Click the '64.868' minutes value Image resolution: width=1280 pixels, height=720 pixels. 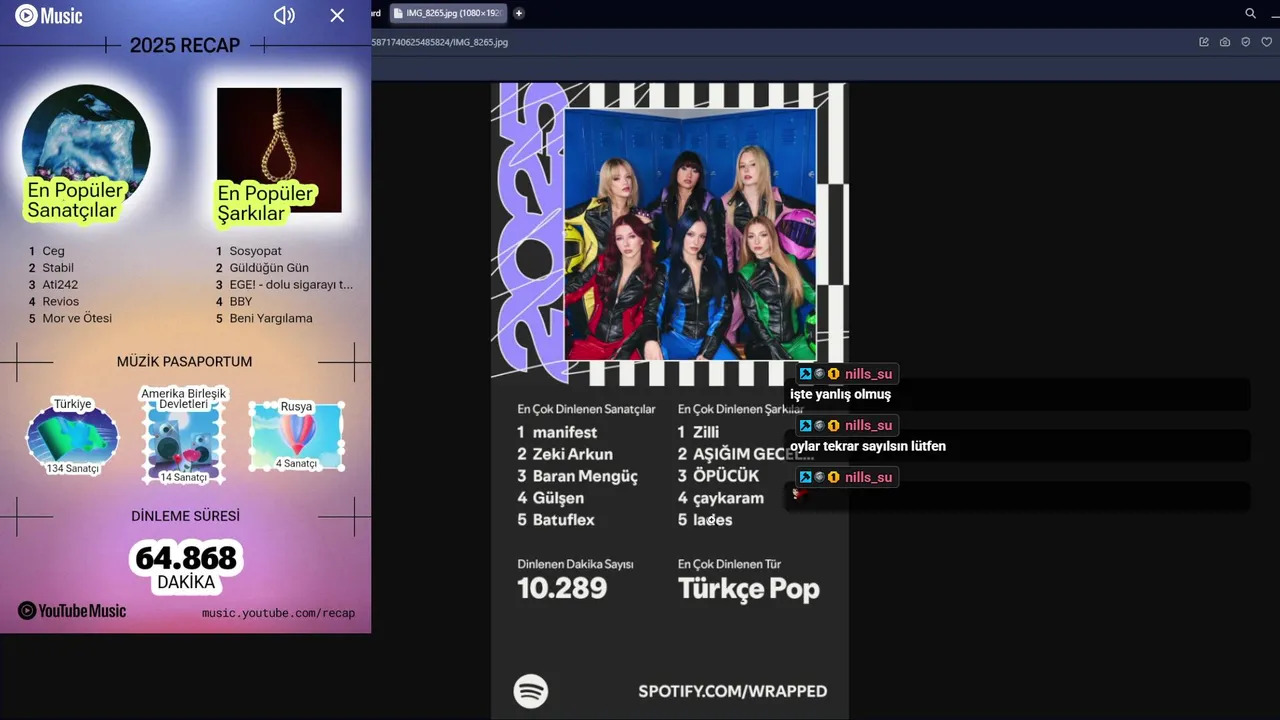[x=186, y=557]
